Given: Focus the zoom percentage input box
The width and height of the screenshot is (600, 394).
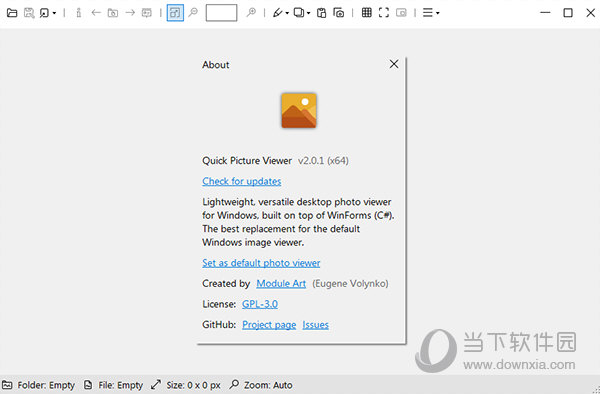Looking at the screenshot, I should [x=221, y=13].
